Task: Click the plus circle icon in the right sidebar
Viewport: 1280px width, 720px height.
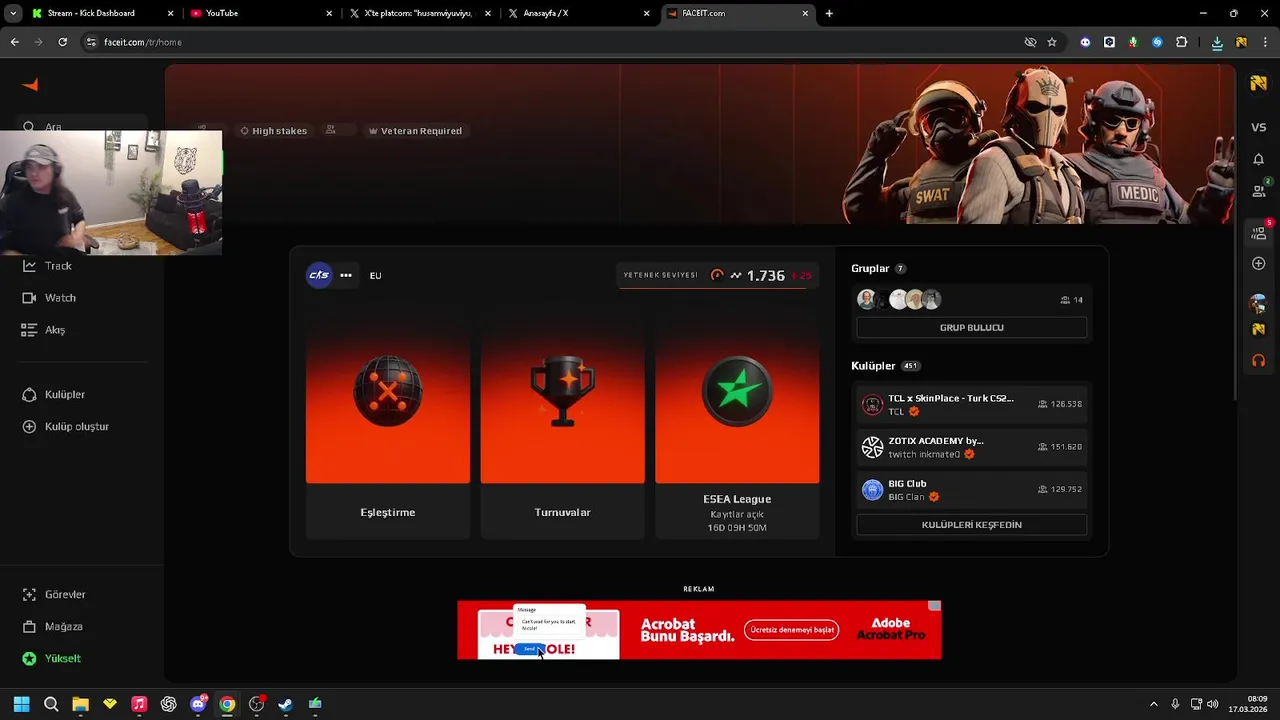Action: [1259, 264]
